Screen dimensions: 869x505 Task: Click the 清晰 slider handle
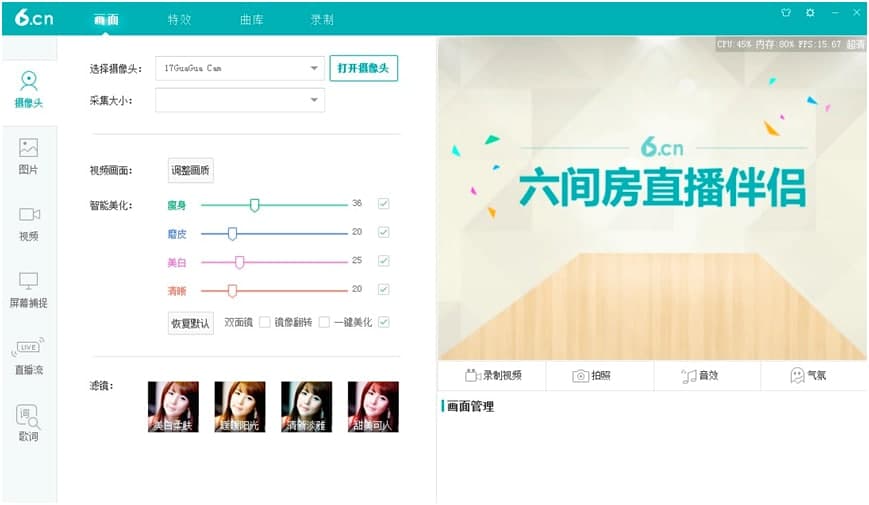(x=232, y=290)
